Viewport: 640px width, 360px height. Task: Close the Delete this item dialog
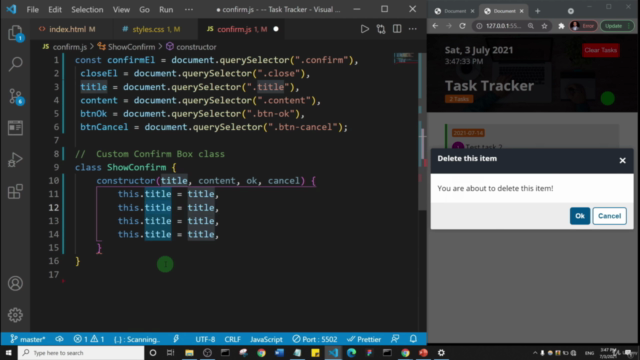622,160
